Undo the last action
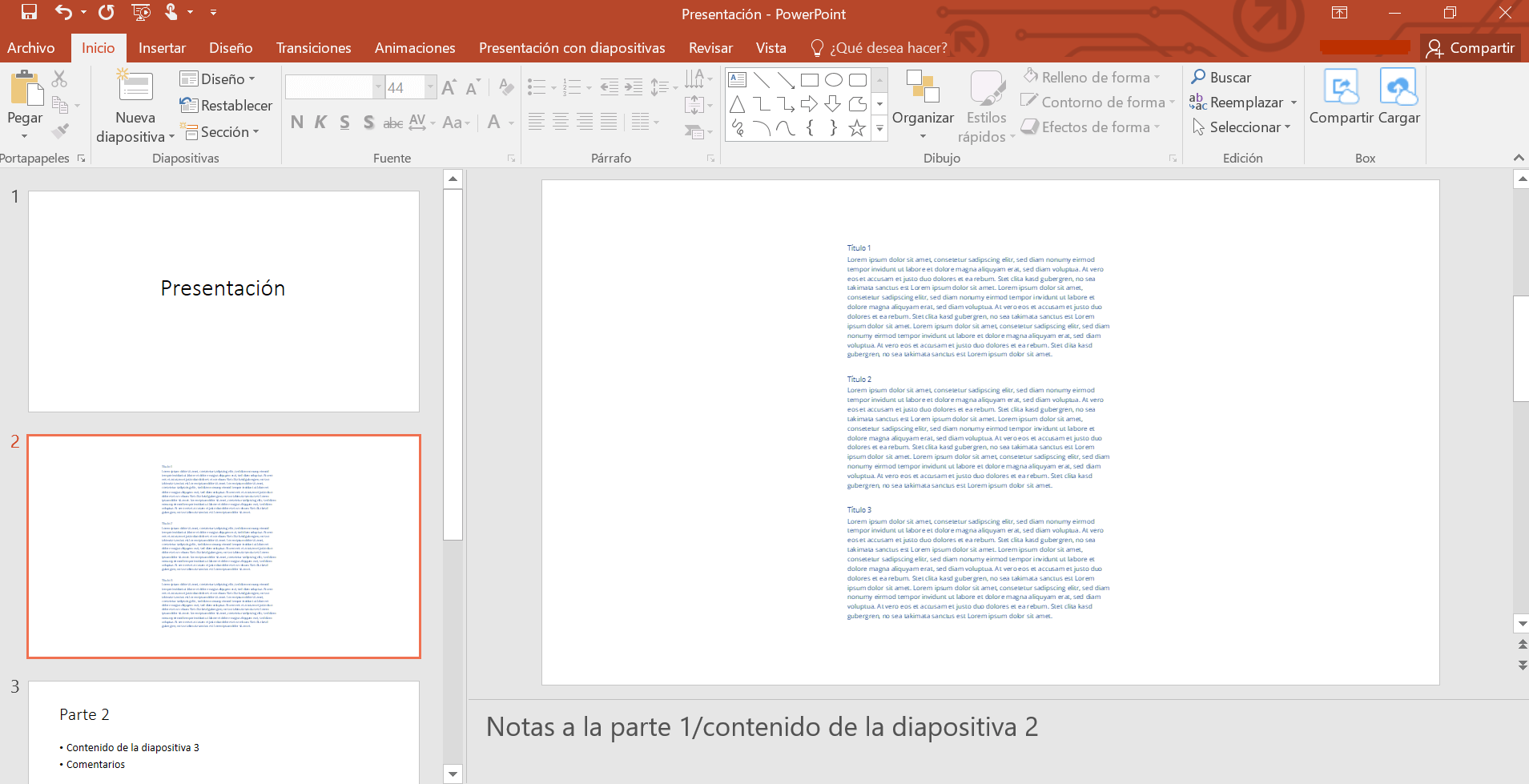The height and width of the screenshot is (784, 1529). click(x=63, y=12)
